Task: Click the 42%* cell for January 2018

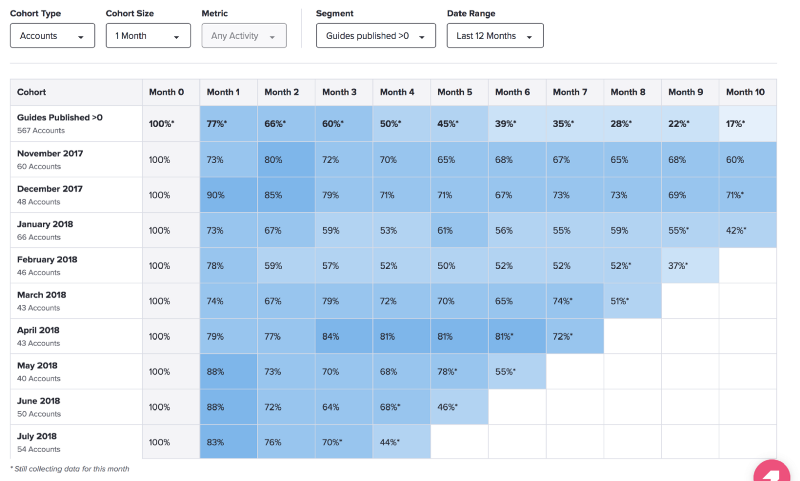Action: [x=748, y=230]
